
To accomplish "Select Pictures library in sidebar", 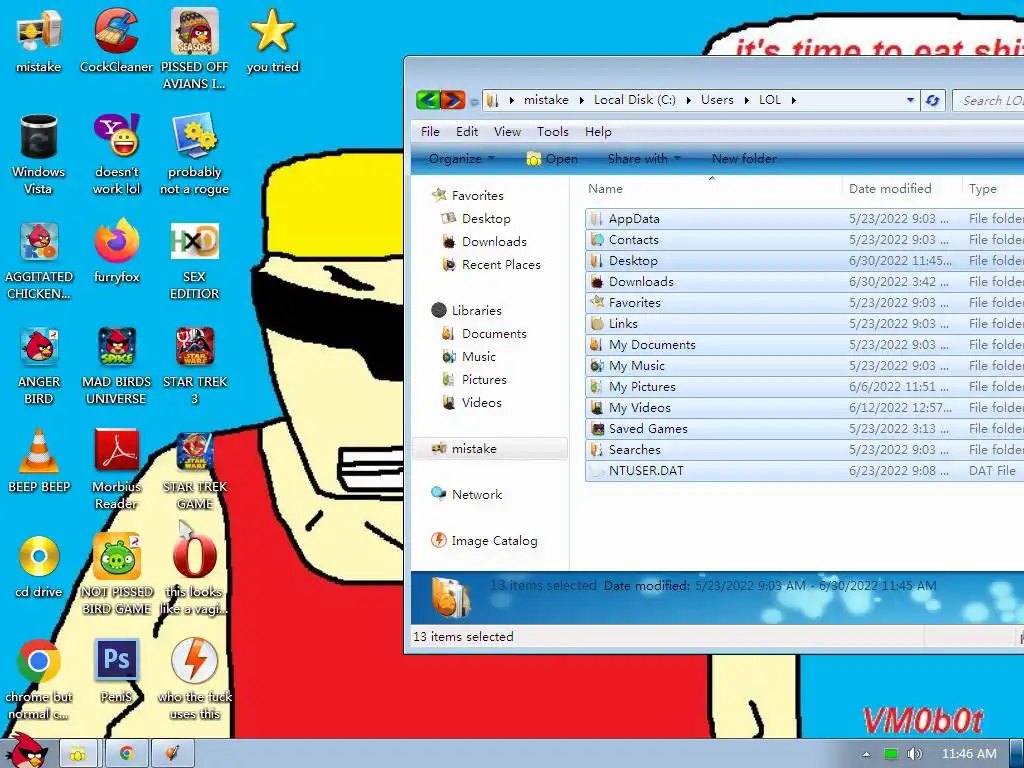I will click(x=474, y=379).
